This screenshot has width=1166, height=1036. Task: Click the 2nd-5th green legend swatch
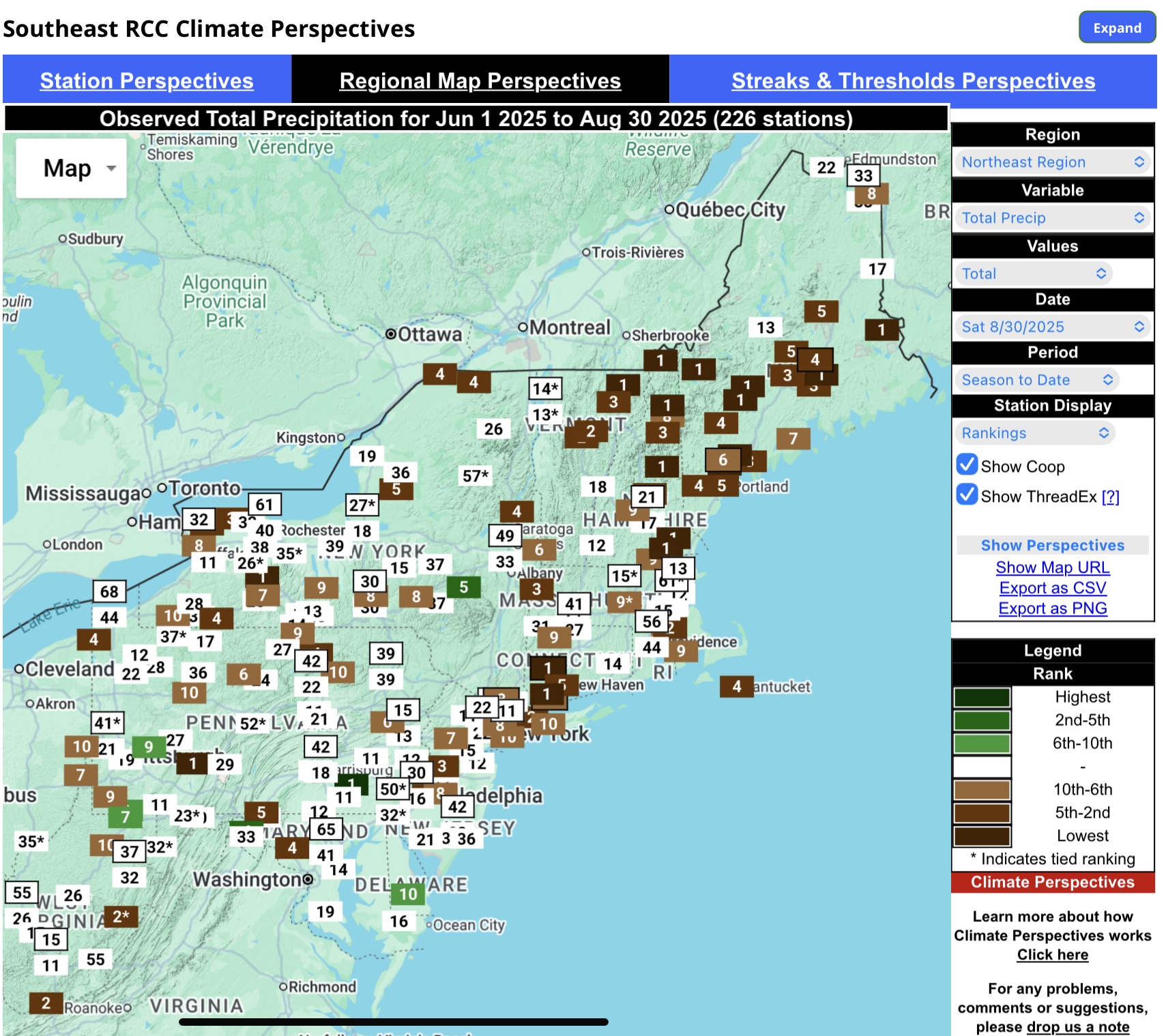(x=982, y=720)
